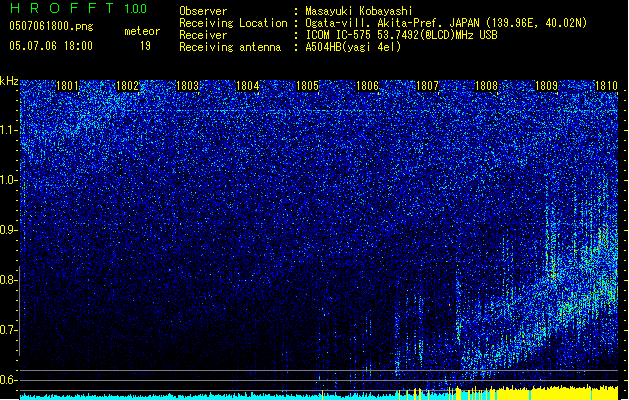Click the 1801 time marker
The height and width of the screenshot is (400, 629).
[x=67, y=86]
